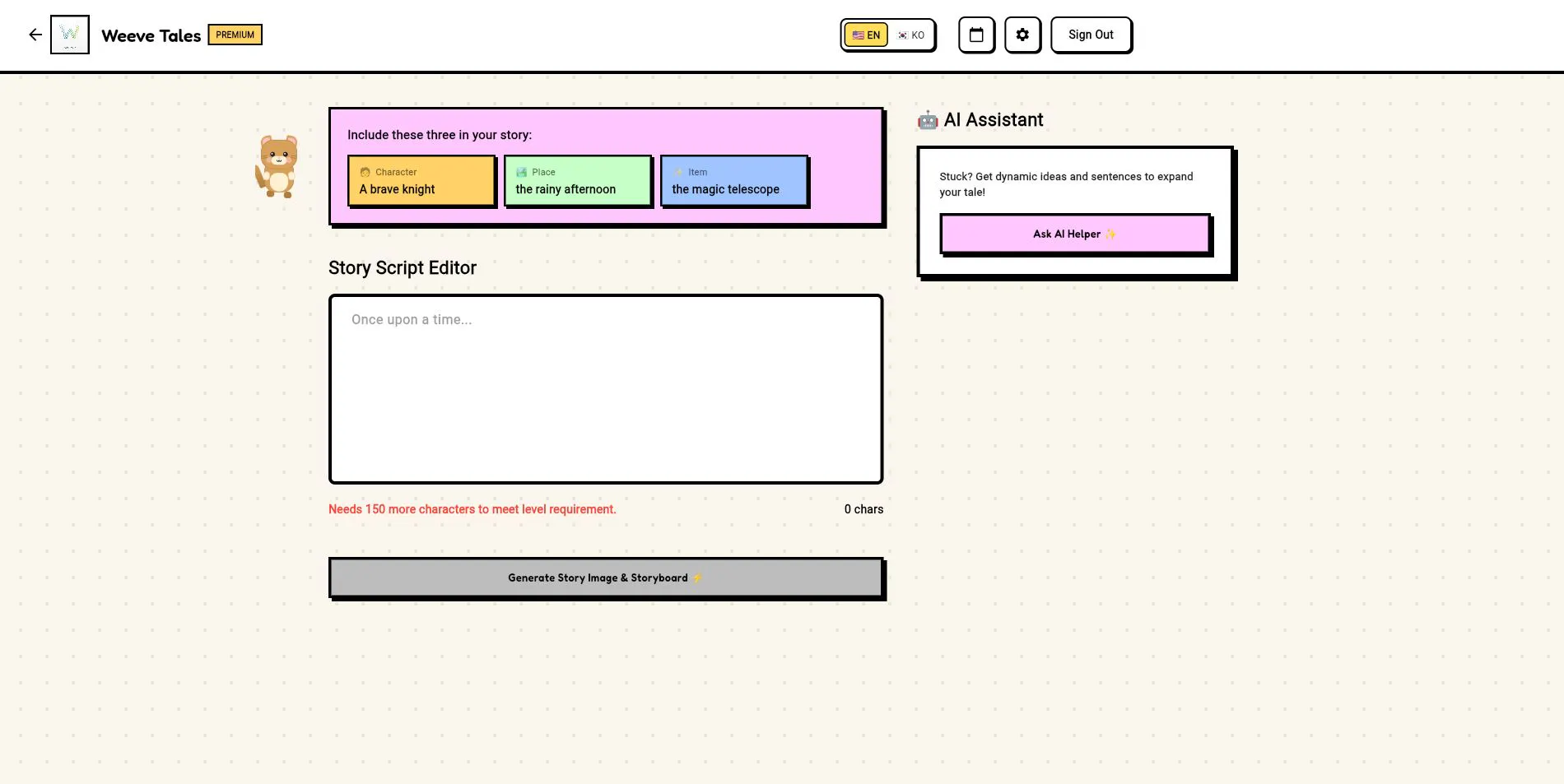
Task: Click the cat mascot image
Action: (x=277, y=166)
